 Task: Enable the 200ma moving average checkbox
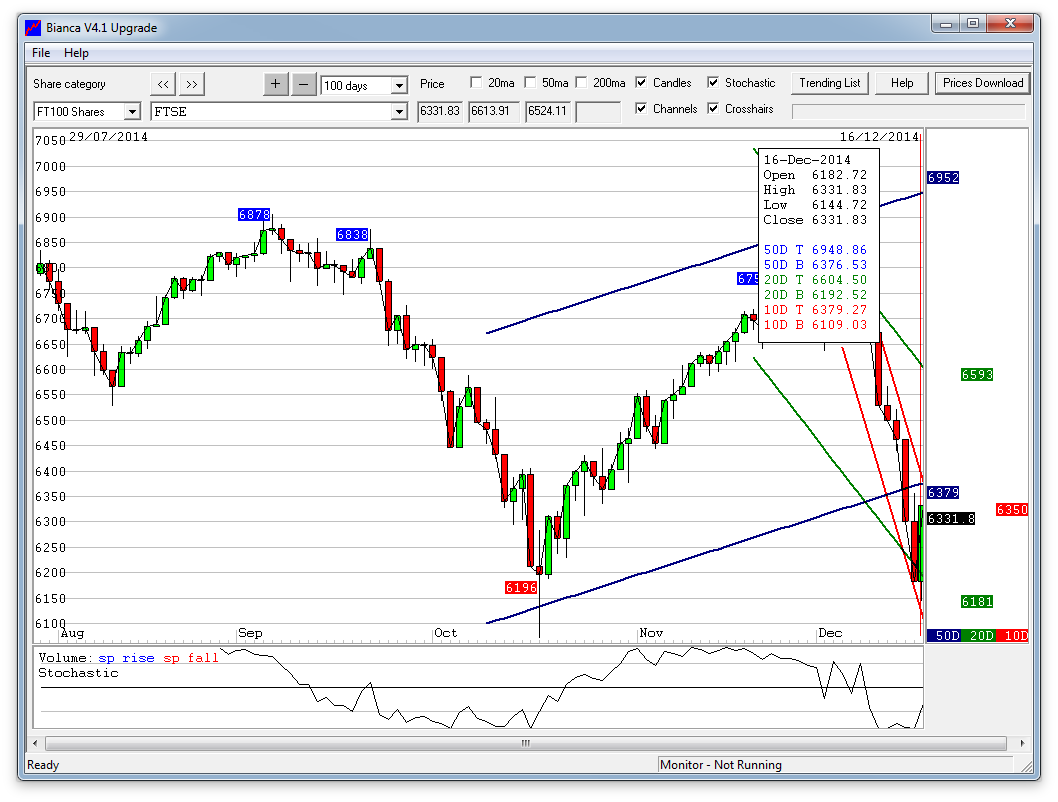582,83
